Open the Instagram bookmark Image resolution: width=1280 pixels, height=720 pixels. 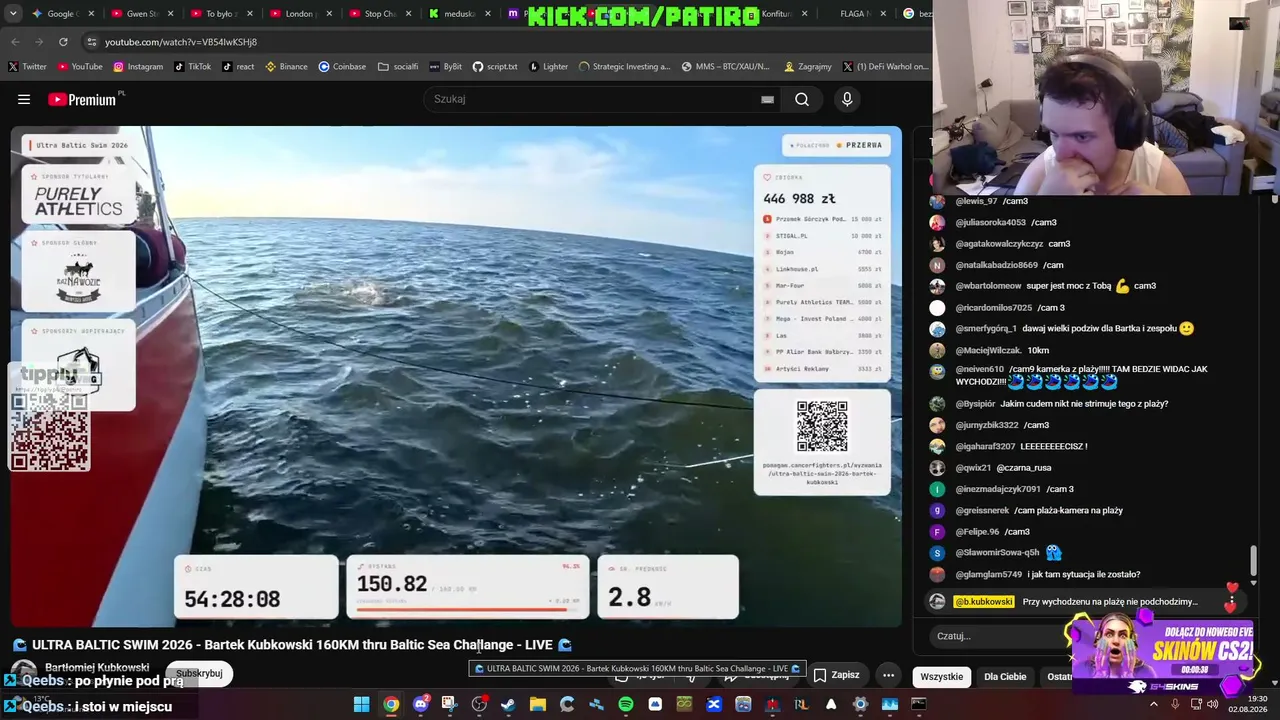(138, 67)
